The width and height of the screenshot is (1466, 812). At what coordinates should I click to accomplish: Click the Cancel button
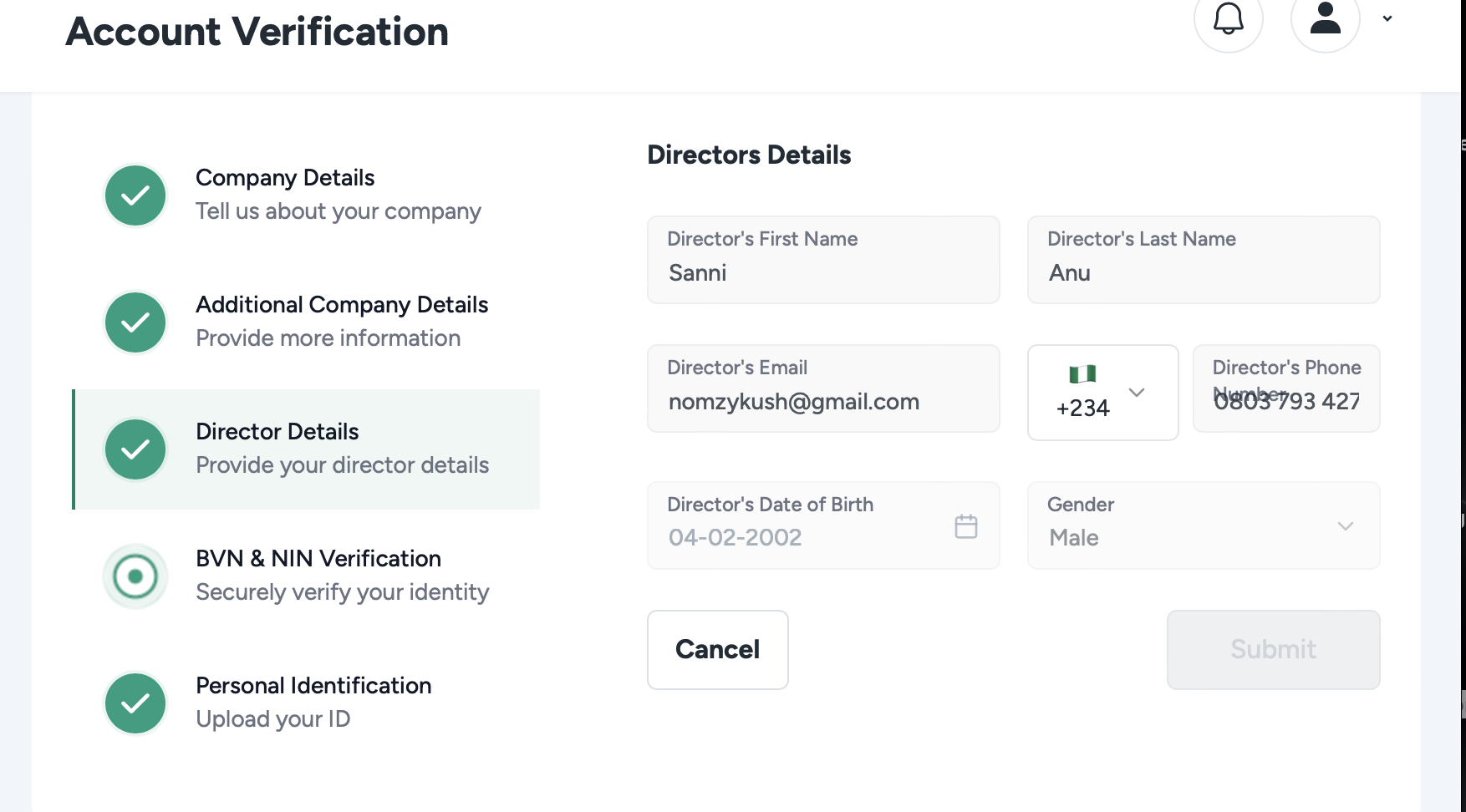click(717, 650)
